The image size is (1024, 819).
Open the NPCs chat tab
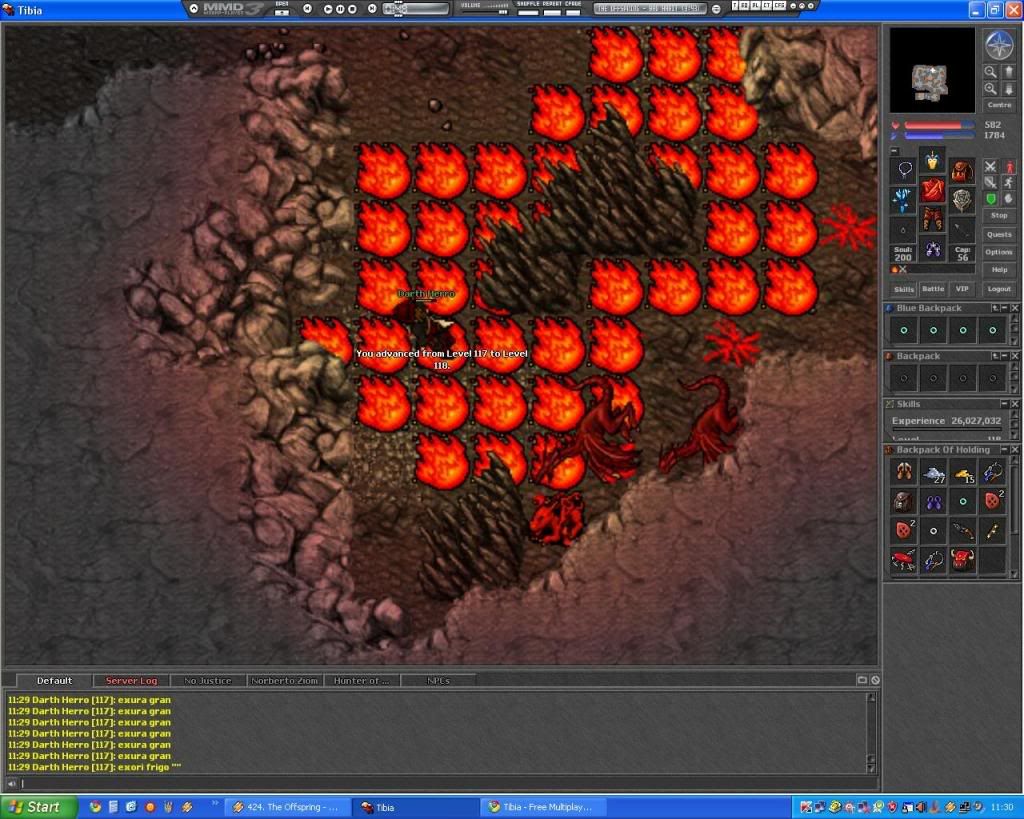tap(438, 681)
